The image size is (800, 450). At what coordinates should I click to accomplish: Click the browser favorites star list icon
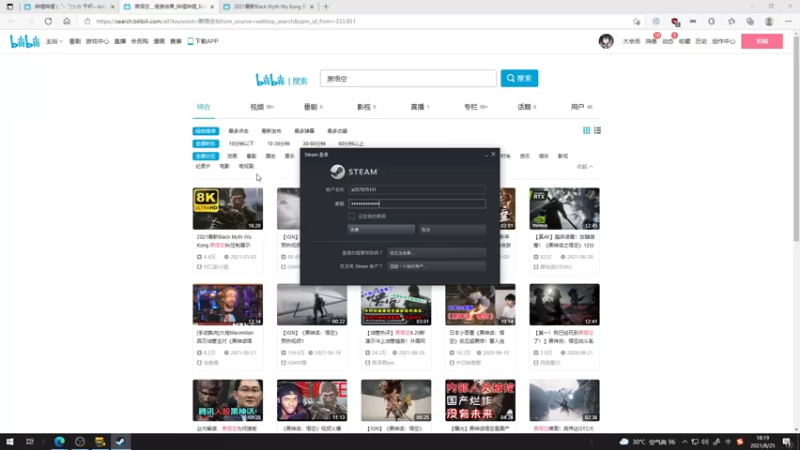(731, 21)
